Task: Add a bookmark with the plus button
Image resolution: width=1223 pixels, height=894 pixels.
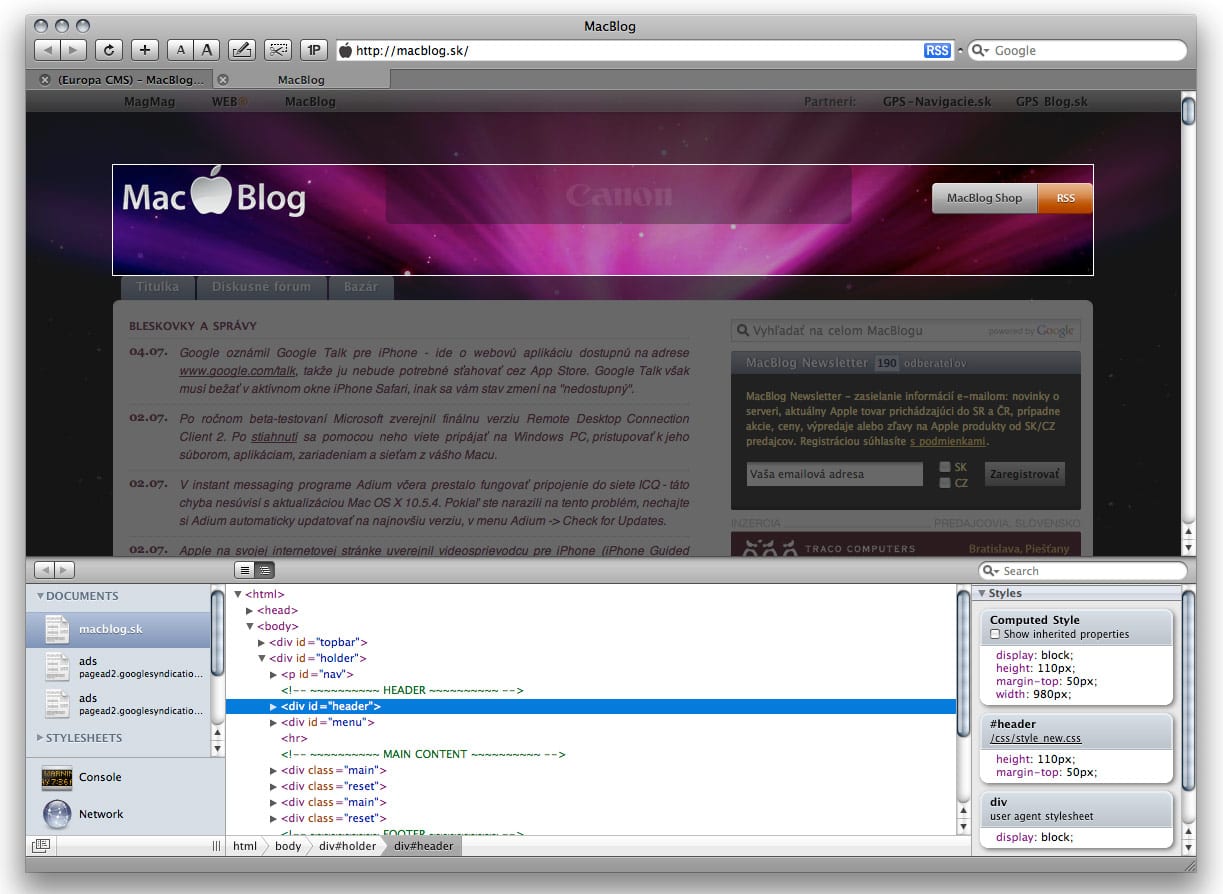Action: point(145,50)
